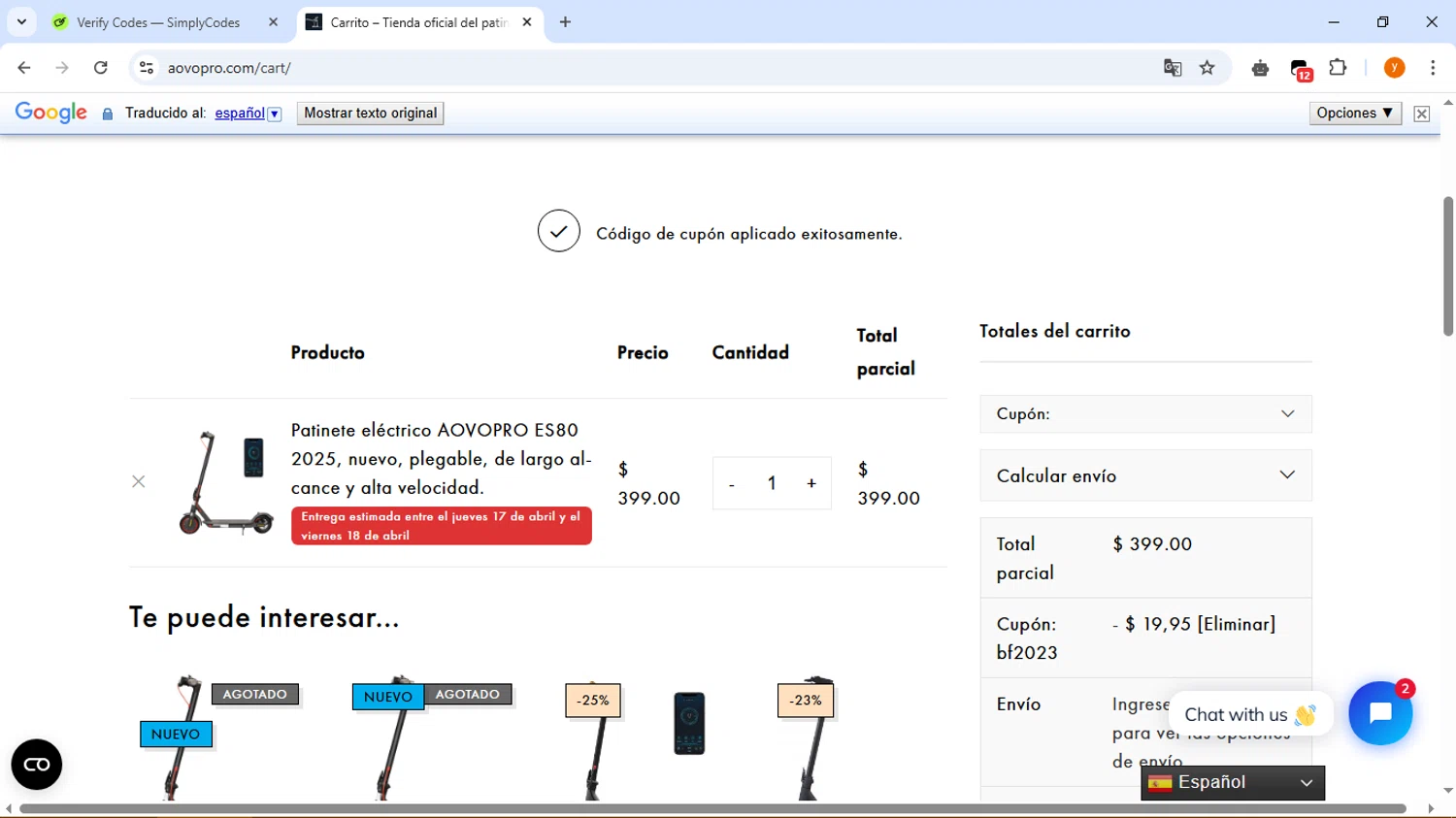Click Totales del carrito heading
1456x818 pixels.
click(1055, 331)
